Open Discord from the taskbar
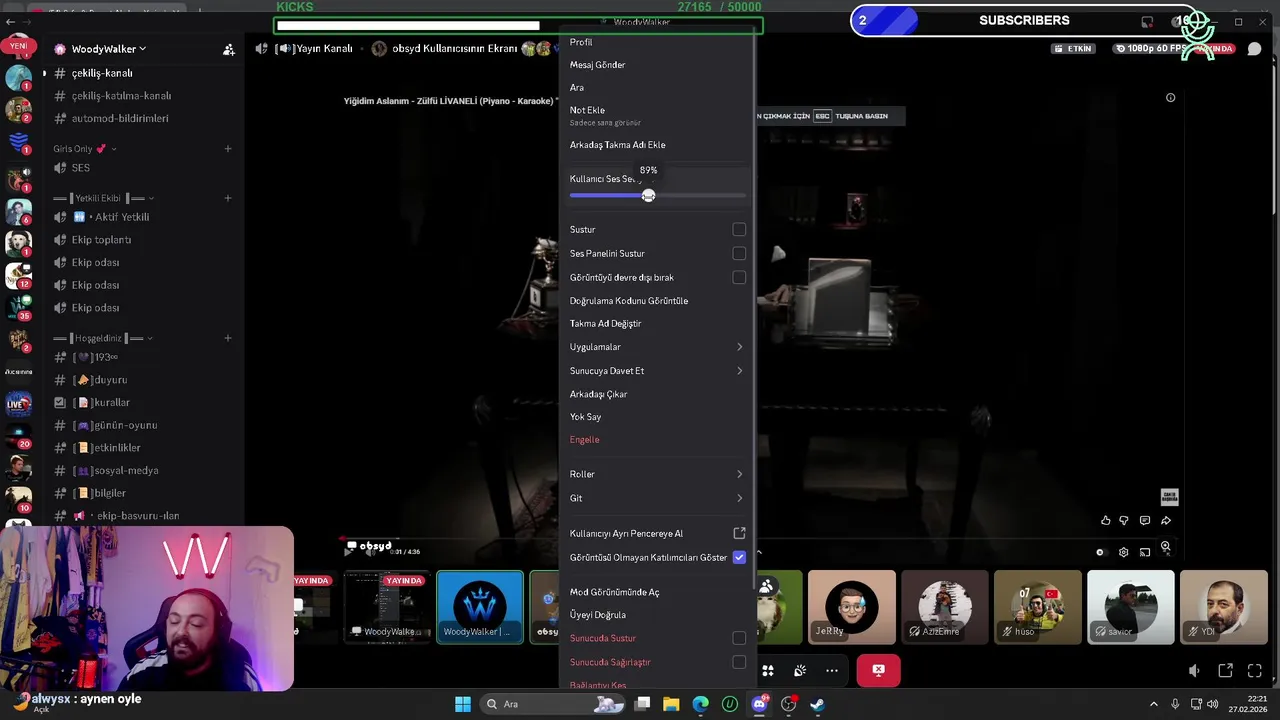Screen dimensions: 1280x720 tap(759, 704)
